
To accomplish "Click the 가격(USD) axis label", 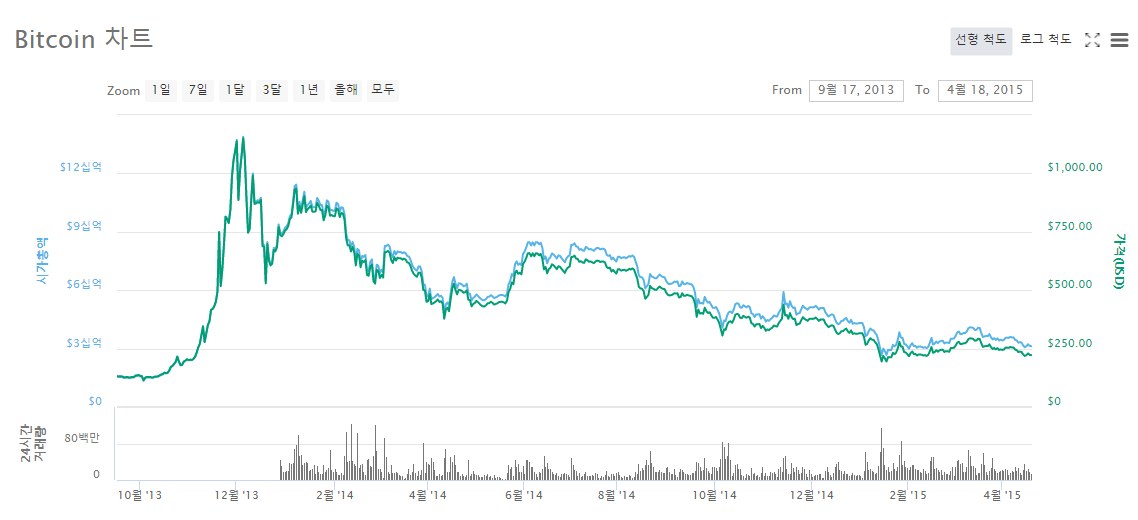I will click(1118, 261).
